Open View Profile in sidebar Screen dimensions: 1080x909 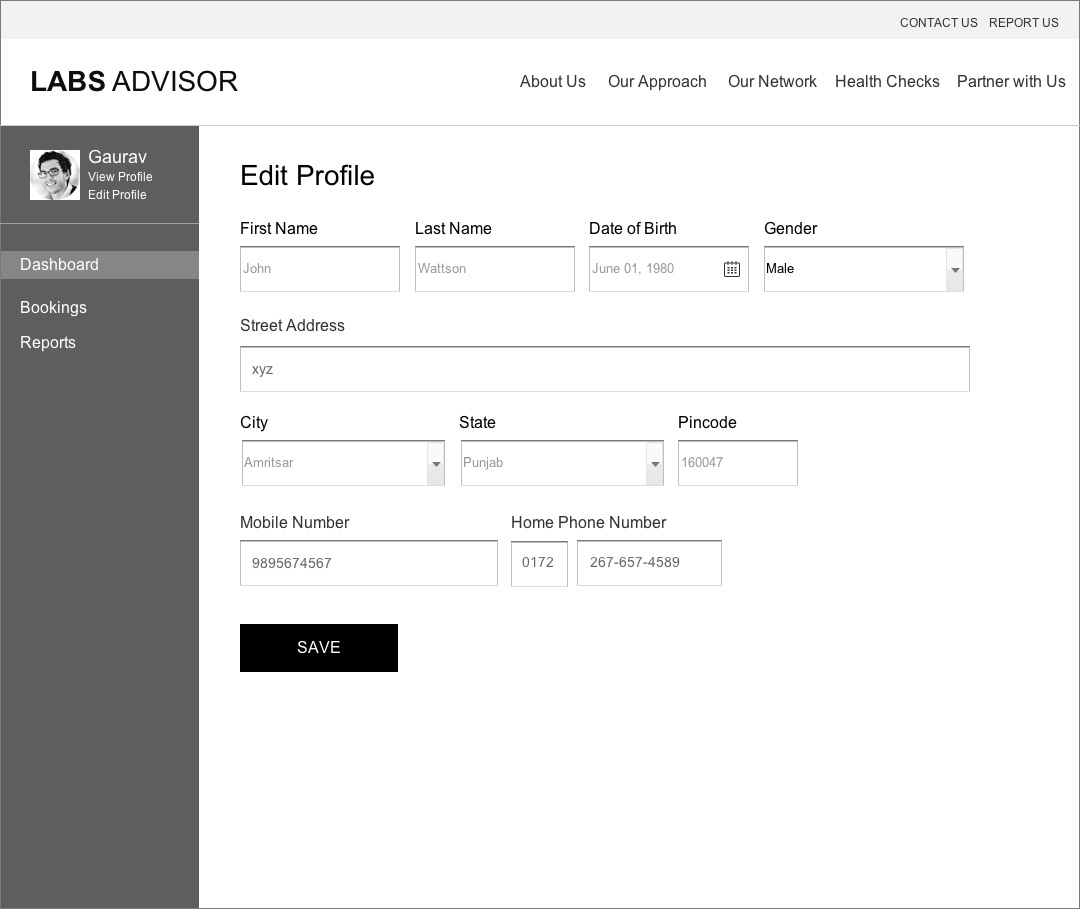[120, 177]
